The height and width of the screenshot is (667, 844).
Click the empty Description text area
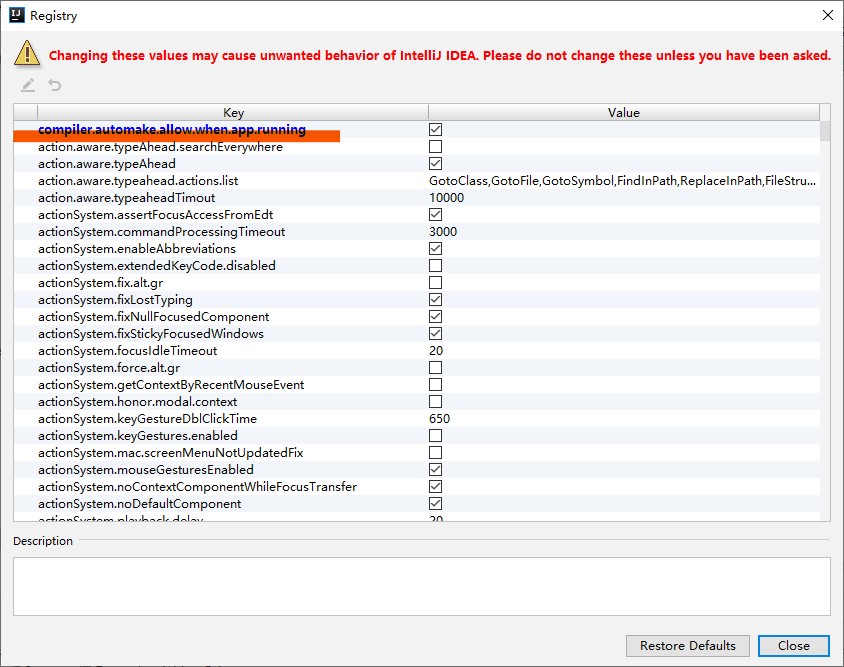(x=421, y=586)
